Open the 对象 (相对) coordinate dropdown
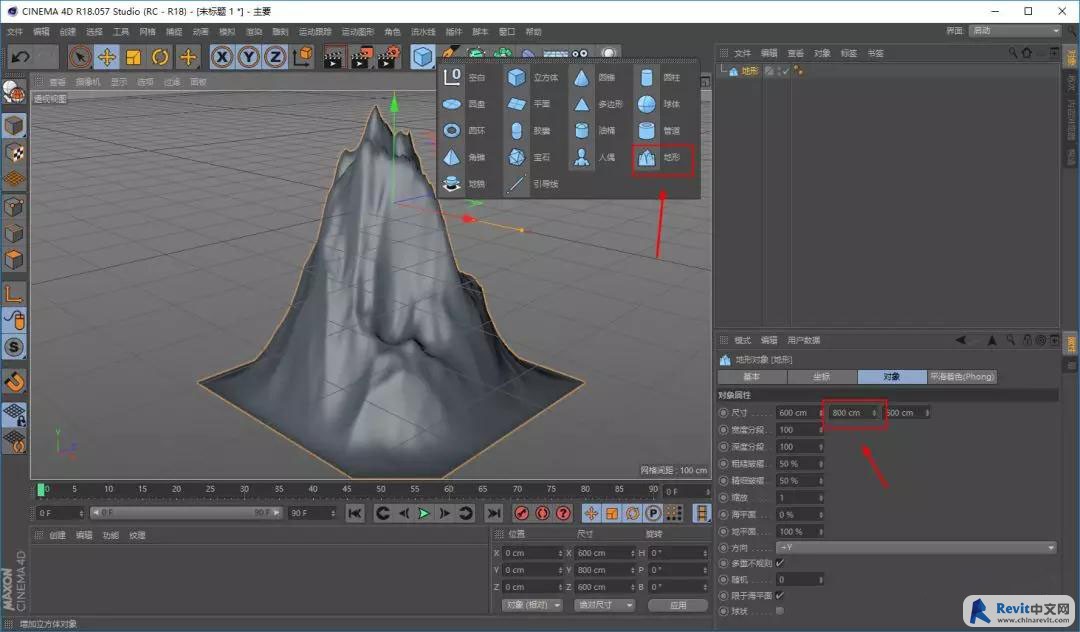The height and width of the screenshot is (632, 1080). pyautogui.click(x=532, y=604)
